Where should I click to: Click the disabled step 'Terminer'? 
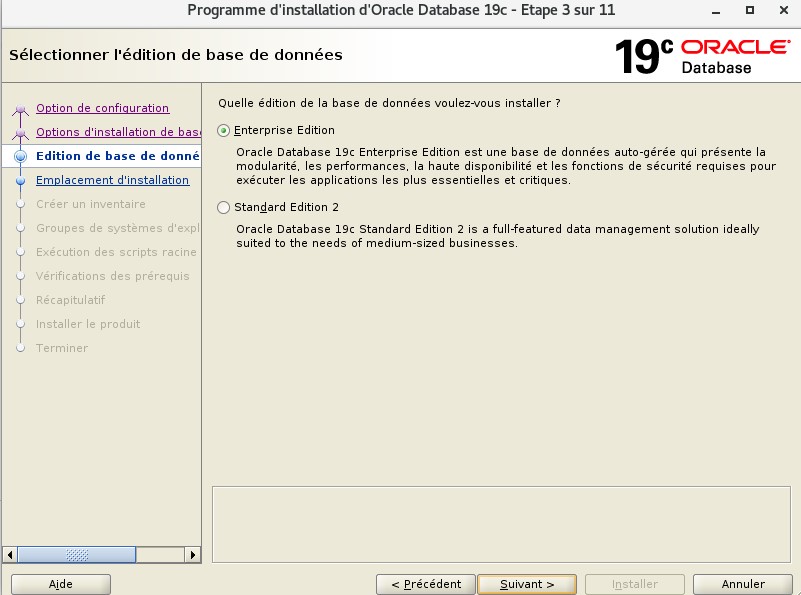[62, 348]
